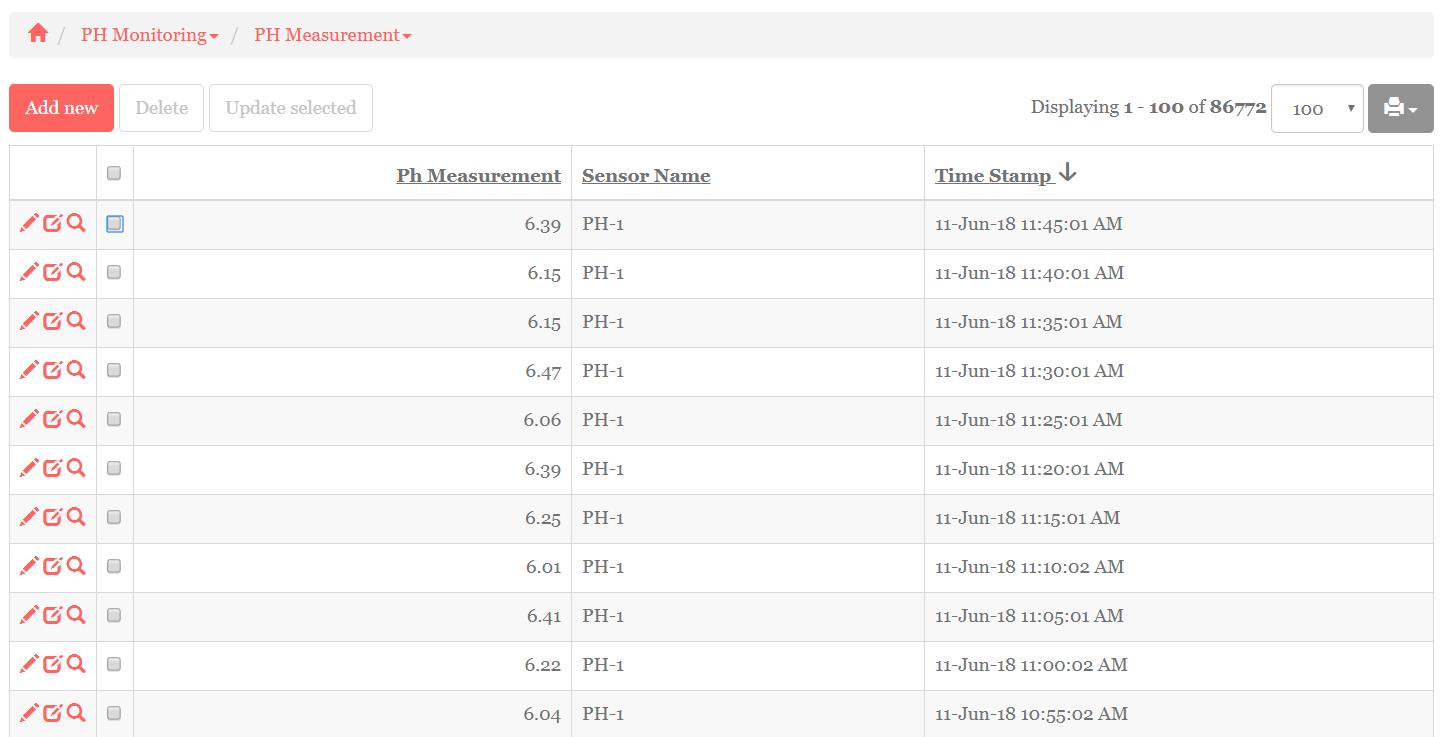Click pencil edit icon for 11:30:01 AM row
The width and height of the screenshot is (1447, 737).
tap(29, 370)
